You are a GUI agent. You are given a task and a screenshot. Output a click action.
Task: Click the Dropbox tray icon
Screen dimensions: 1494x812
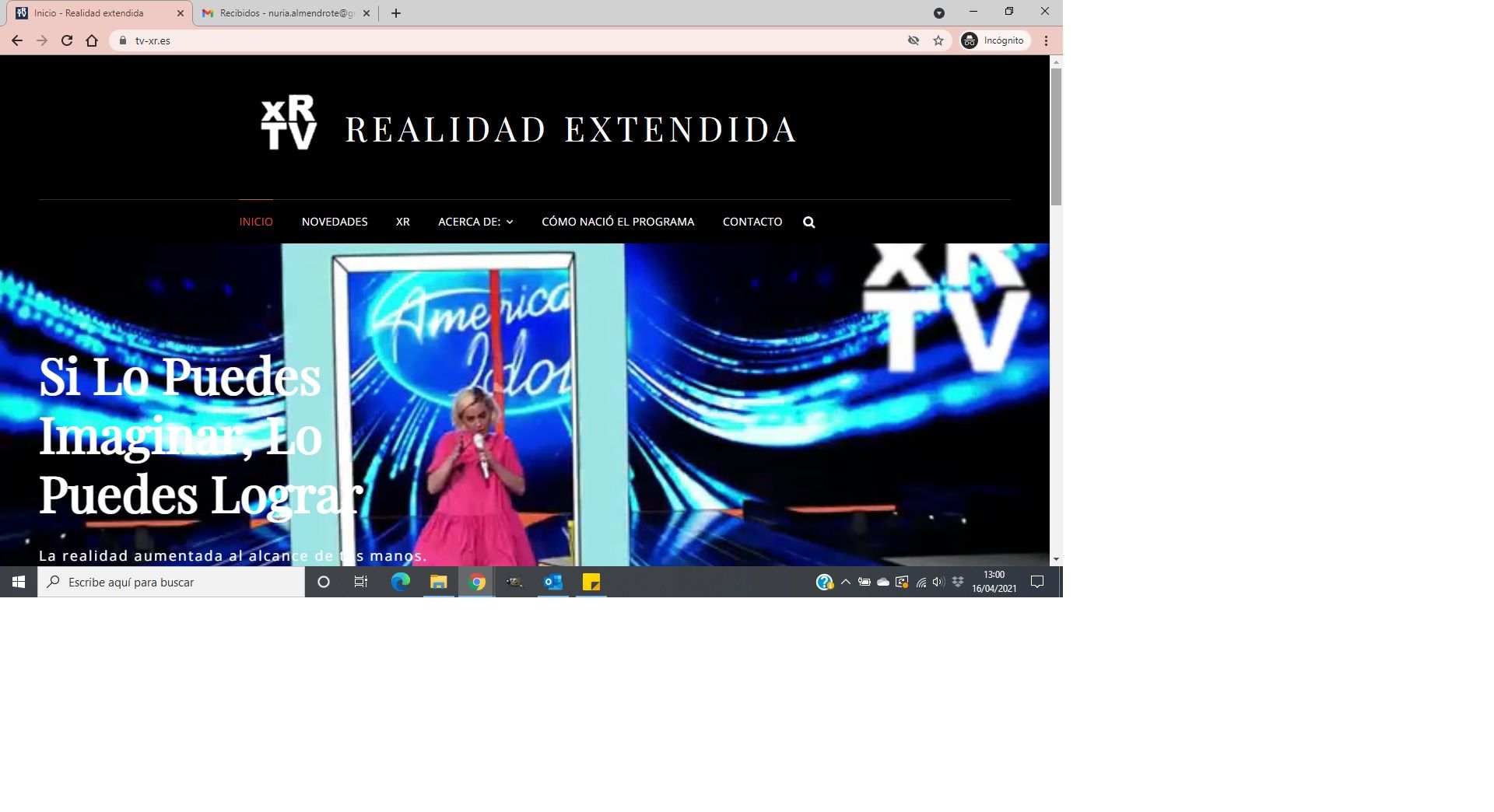(958, 582)
